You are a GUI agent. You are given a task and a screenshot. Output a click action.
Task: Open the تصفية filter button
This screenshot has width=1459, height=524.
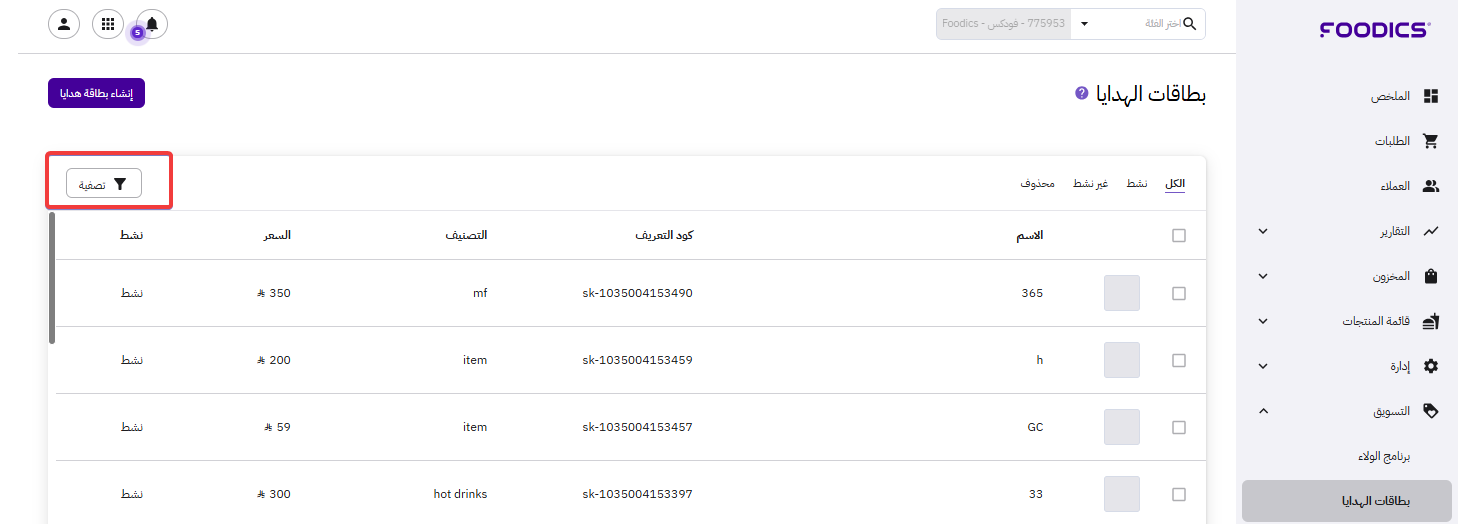pyautogui.click(x=104, y=184)
